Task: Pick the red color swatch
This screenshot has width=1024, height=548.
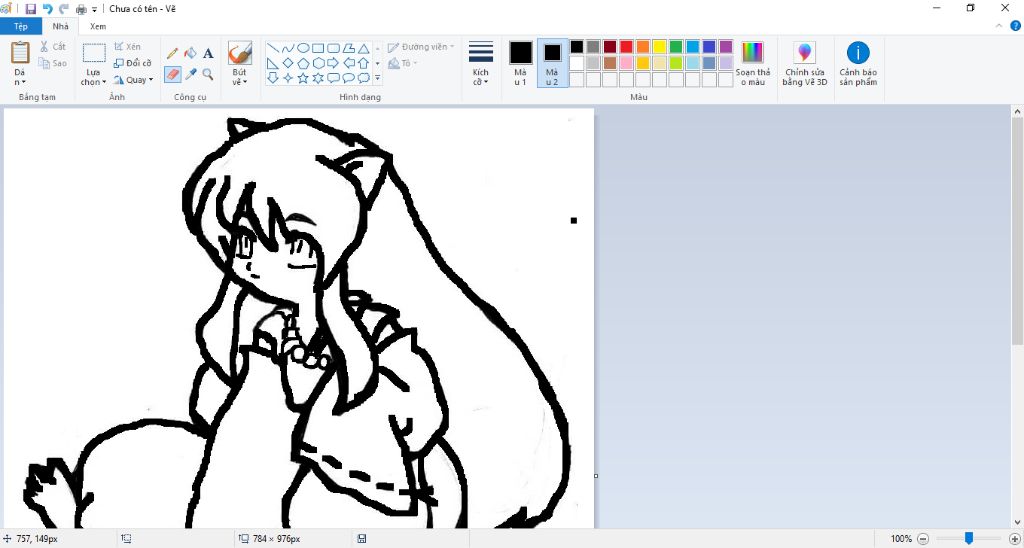Action: click(626, 46)
